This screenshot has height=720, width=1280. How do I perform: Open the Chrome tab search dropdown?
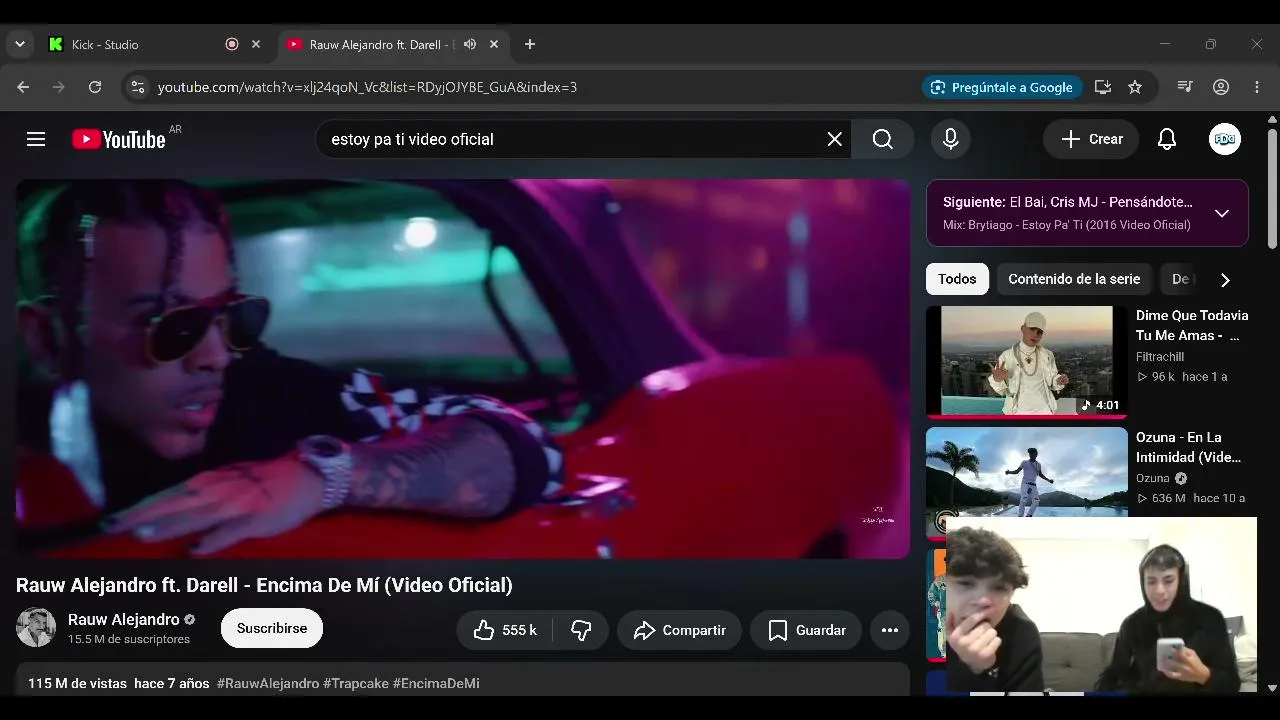20,44
